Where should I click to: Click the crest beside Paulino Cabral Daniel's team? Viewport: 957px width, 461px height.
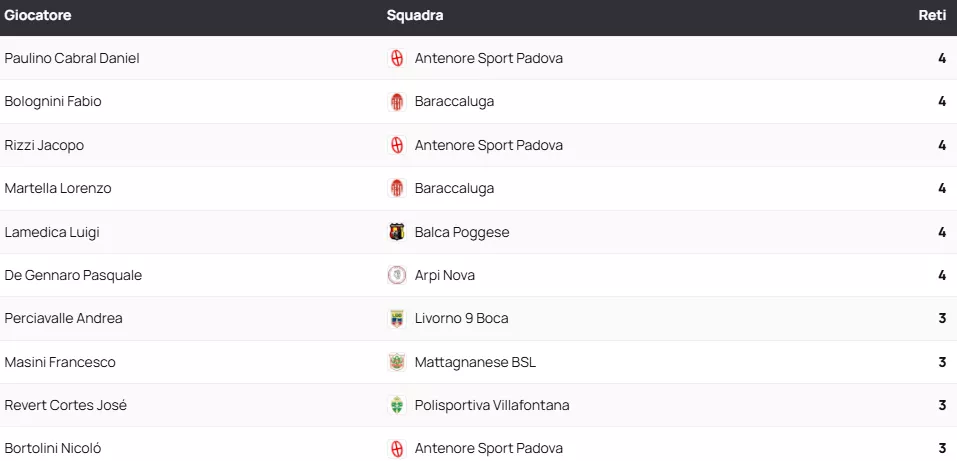[x=397, y=58]
